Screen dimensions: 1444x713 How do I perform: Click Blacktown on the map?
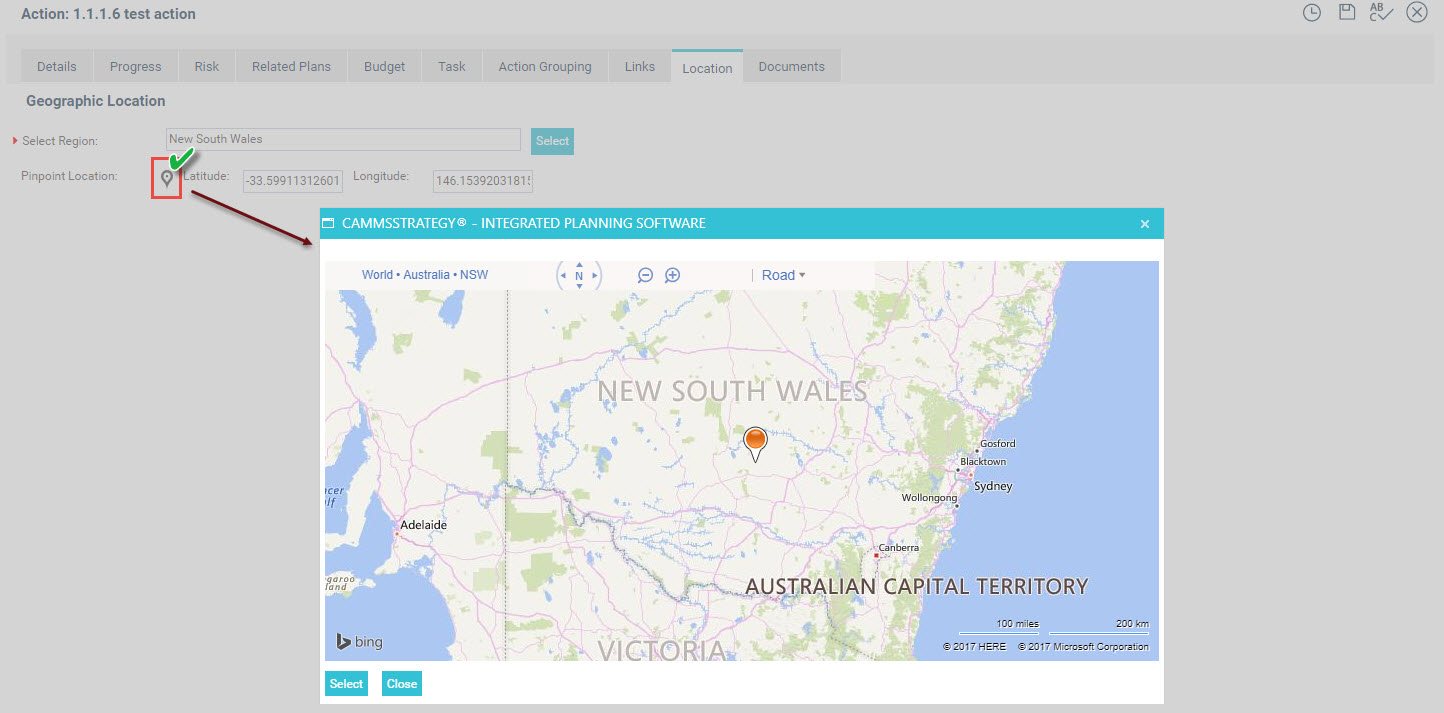[983, 462]
